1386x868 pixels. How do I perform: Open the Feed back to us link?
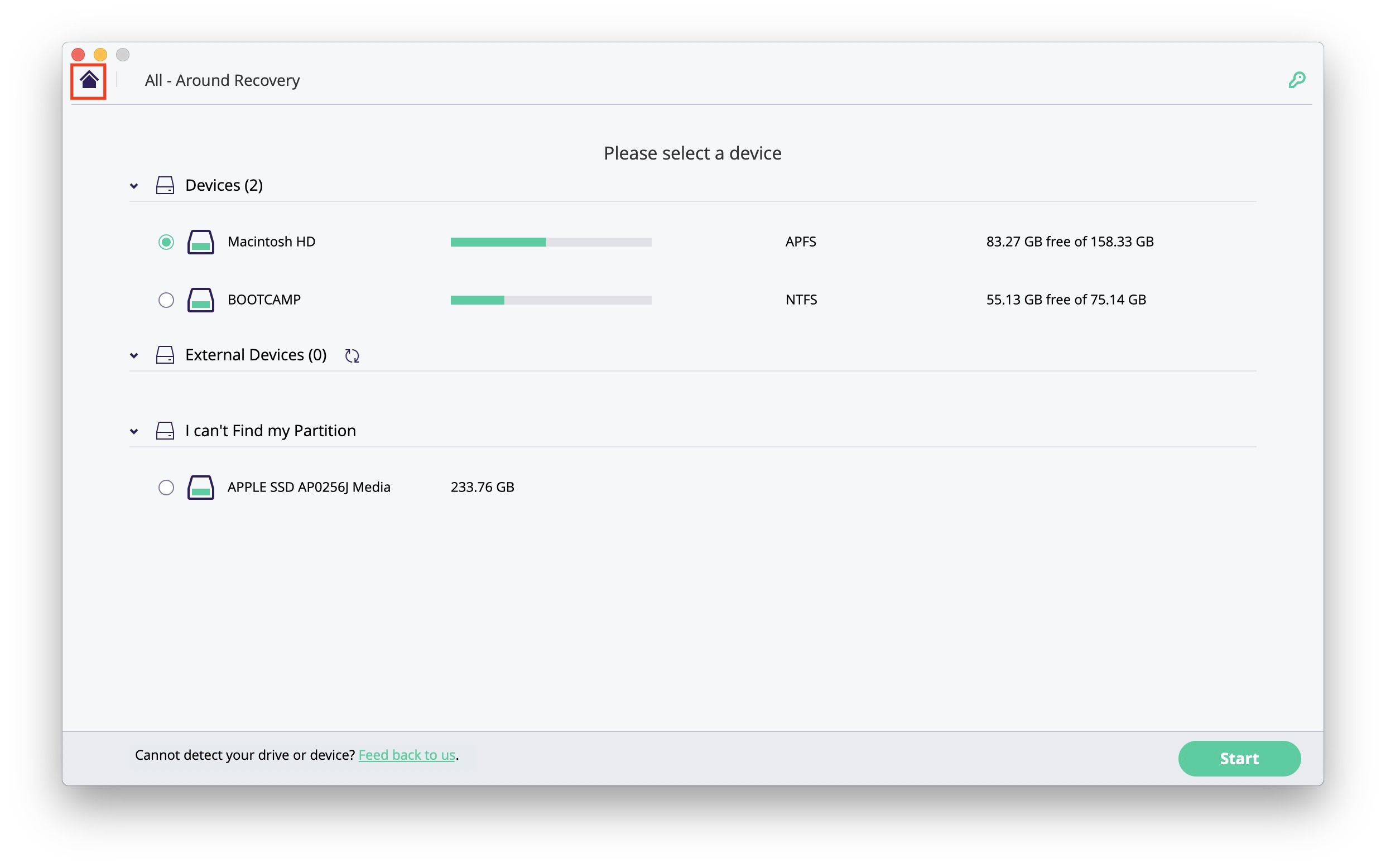pyautogui.click(x=407, y=755)
